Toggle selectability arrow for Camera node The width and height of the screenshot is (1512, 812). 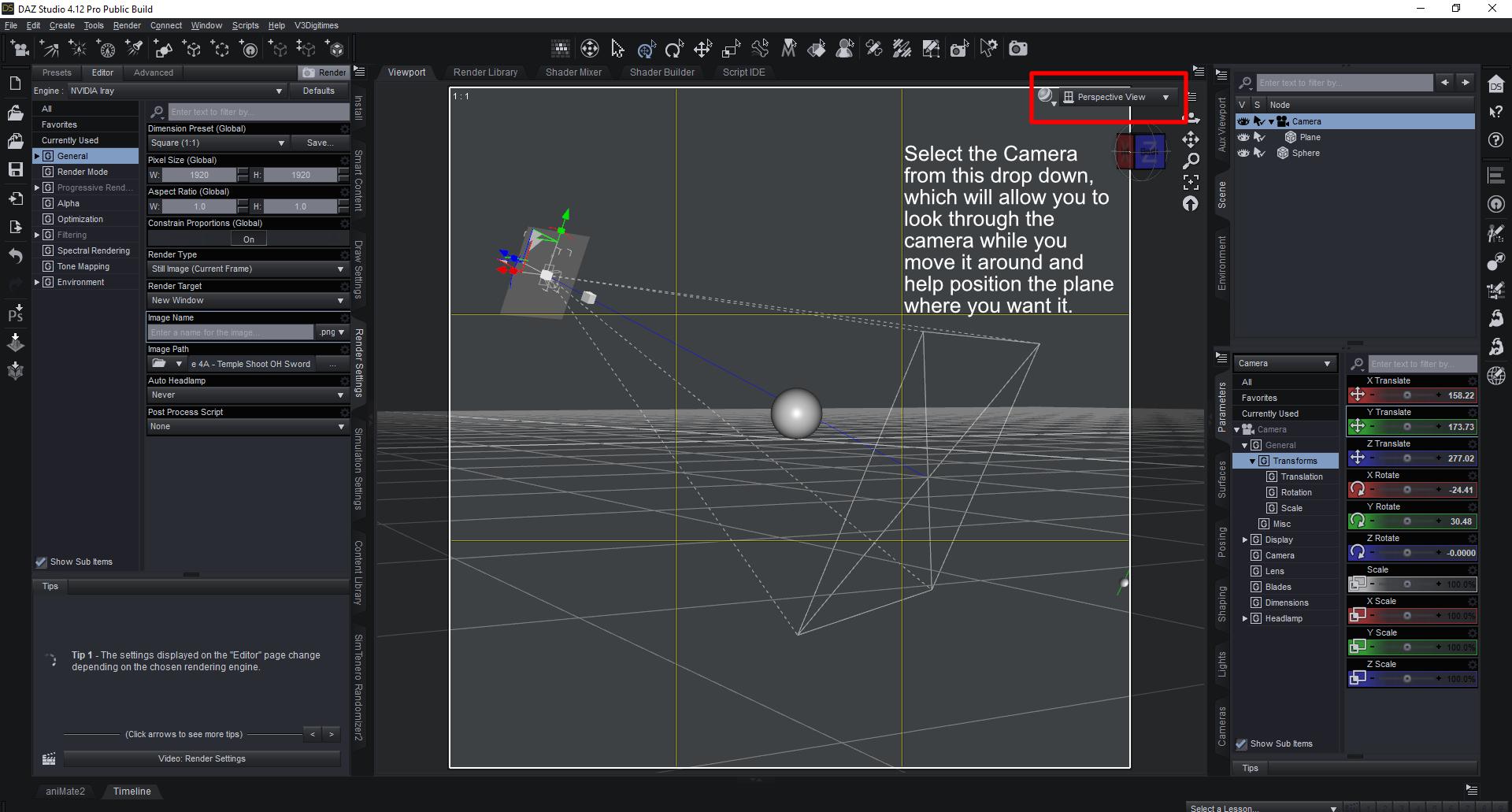1259,121
